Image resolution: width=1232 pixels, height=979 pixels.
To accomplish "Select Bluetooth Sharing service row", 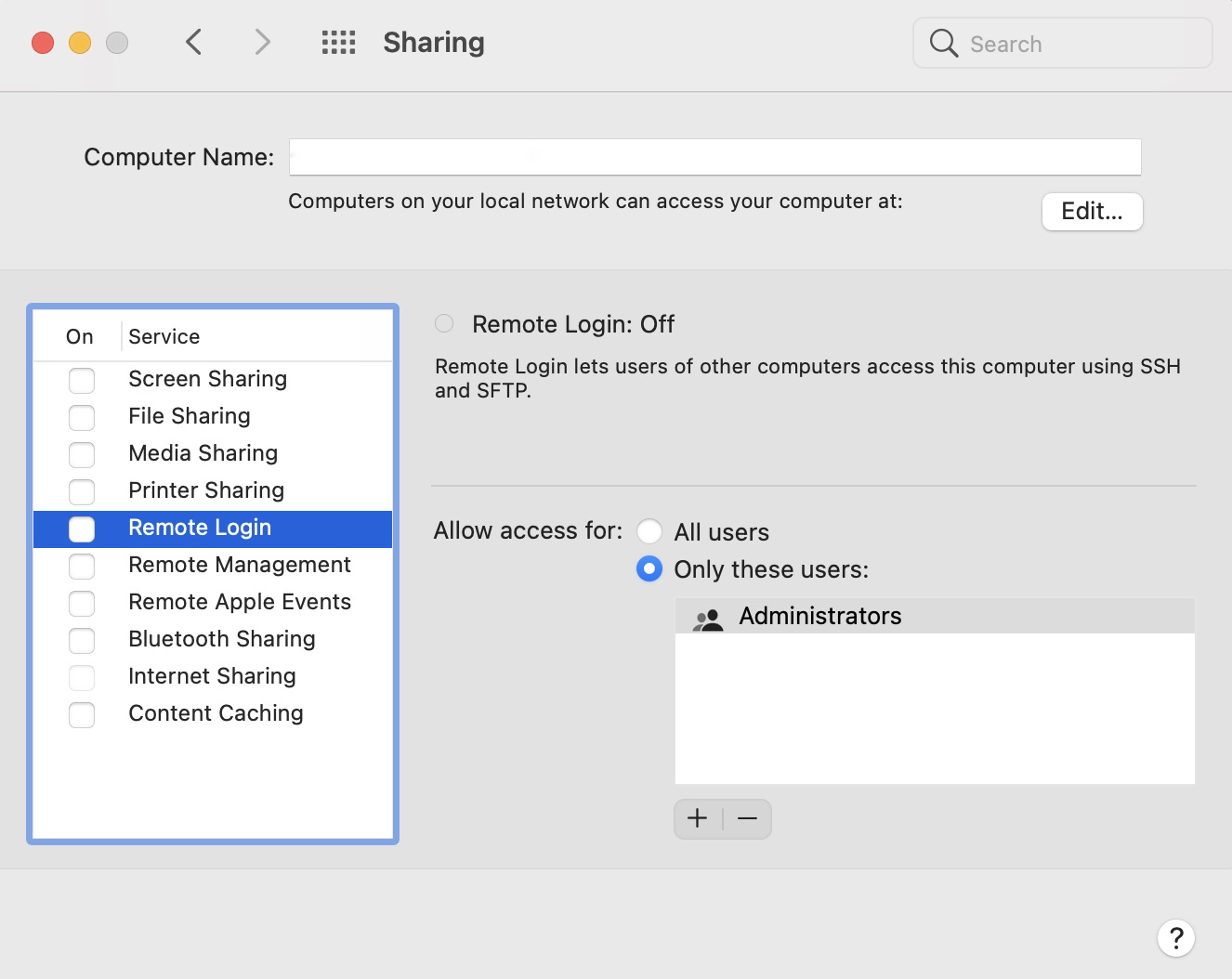I will coord(213,639).
